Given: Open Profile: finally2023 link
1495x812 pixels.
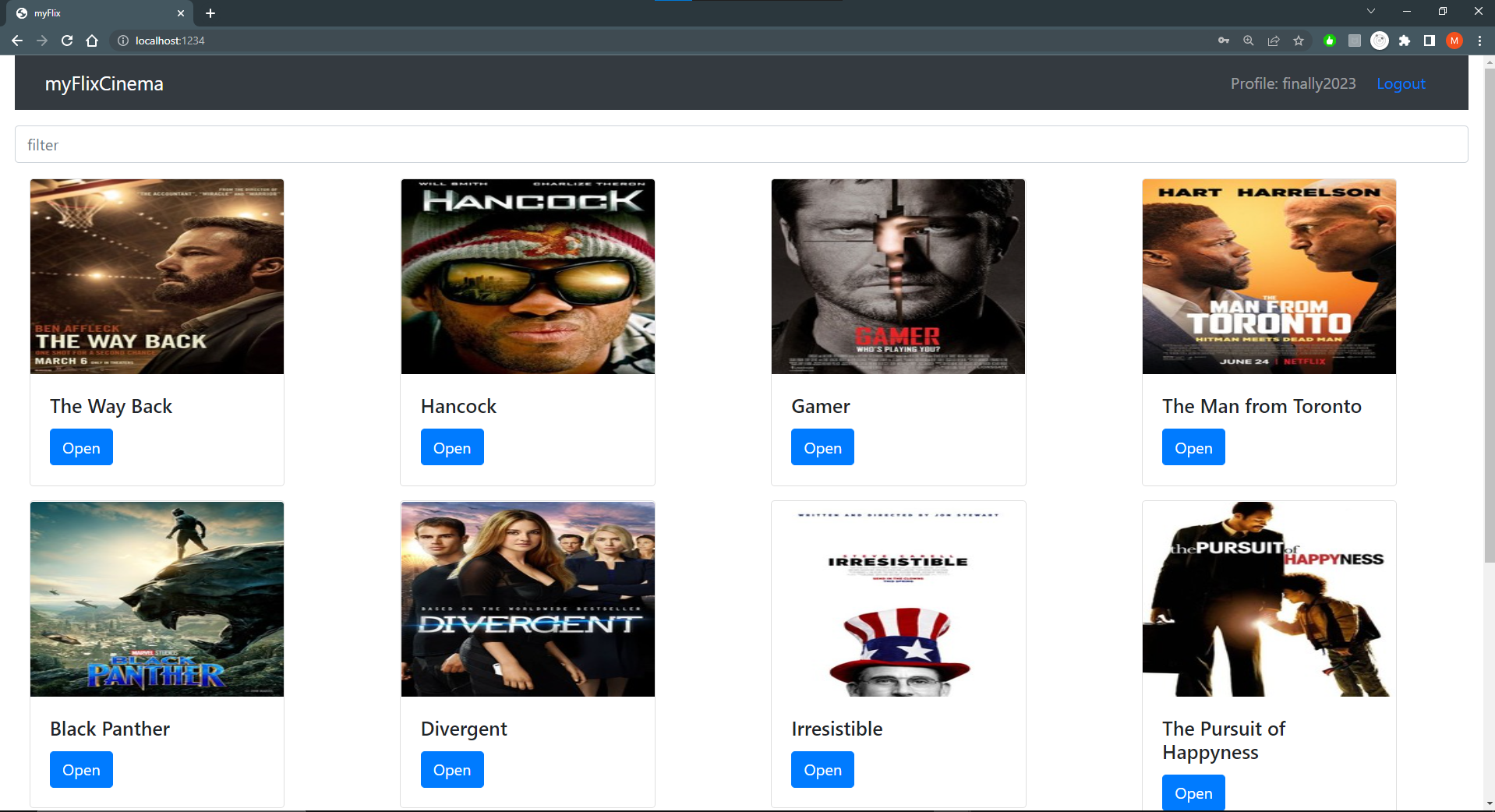Looking at the screenshot, I should coord(1293,83).
